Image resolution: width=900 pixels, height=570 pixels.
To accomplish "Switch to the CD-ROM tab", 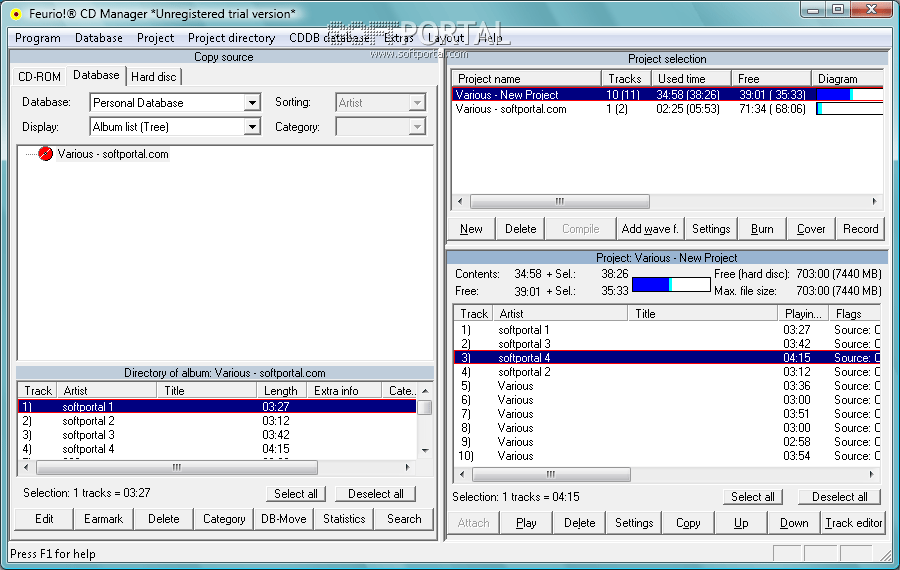I will coord(41,77).
